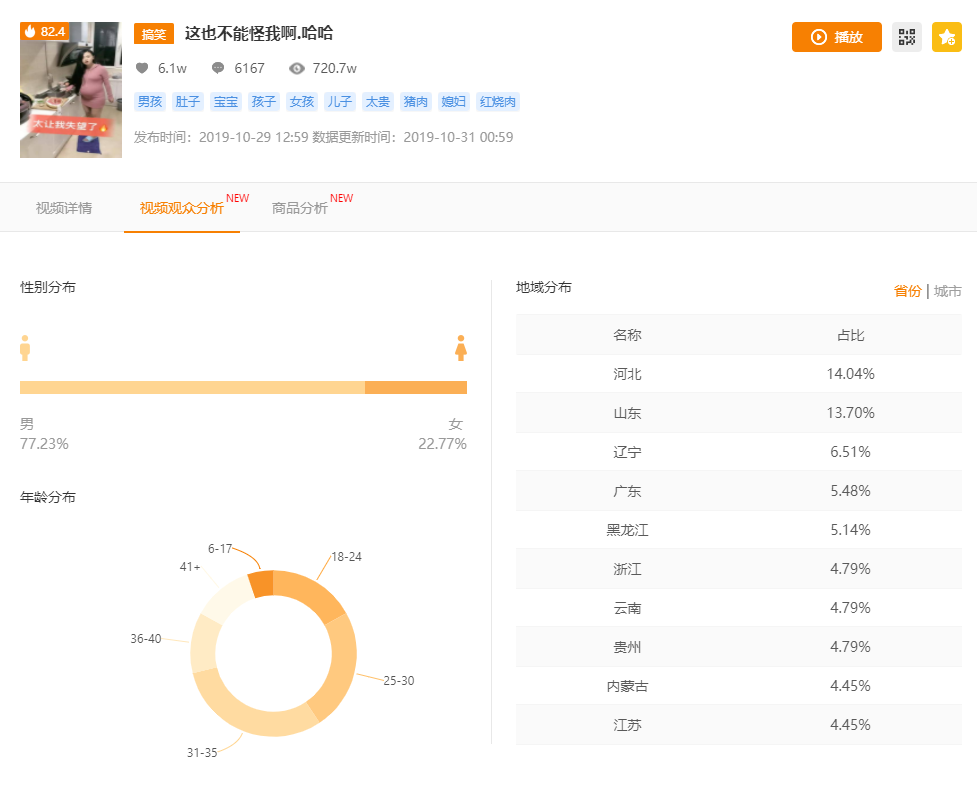The image size is (977, 792).
Task: Click the 77.23% male percentage
Action: point(44,444)
